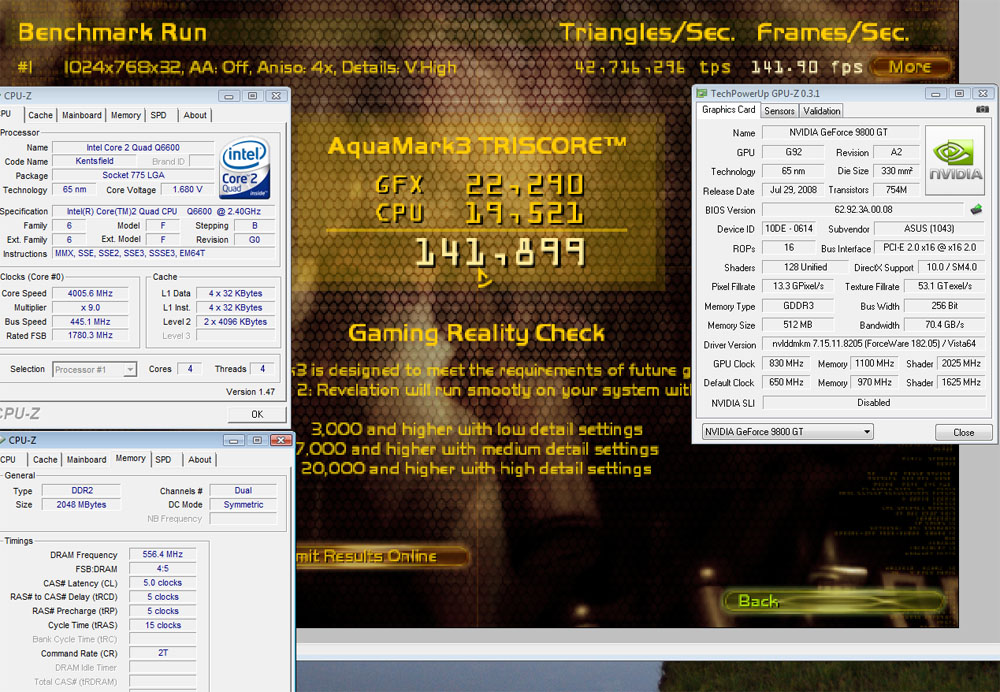This screenshot has width=1000, height=692.
Task: Click the NVIDIA logo in GPU-Z
Action: pos(955,161)
